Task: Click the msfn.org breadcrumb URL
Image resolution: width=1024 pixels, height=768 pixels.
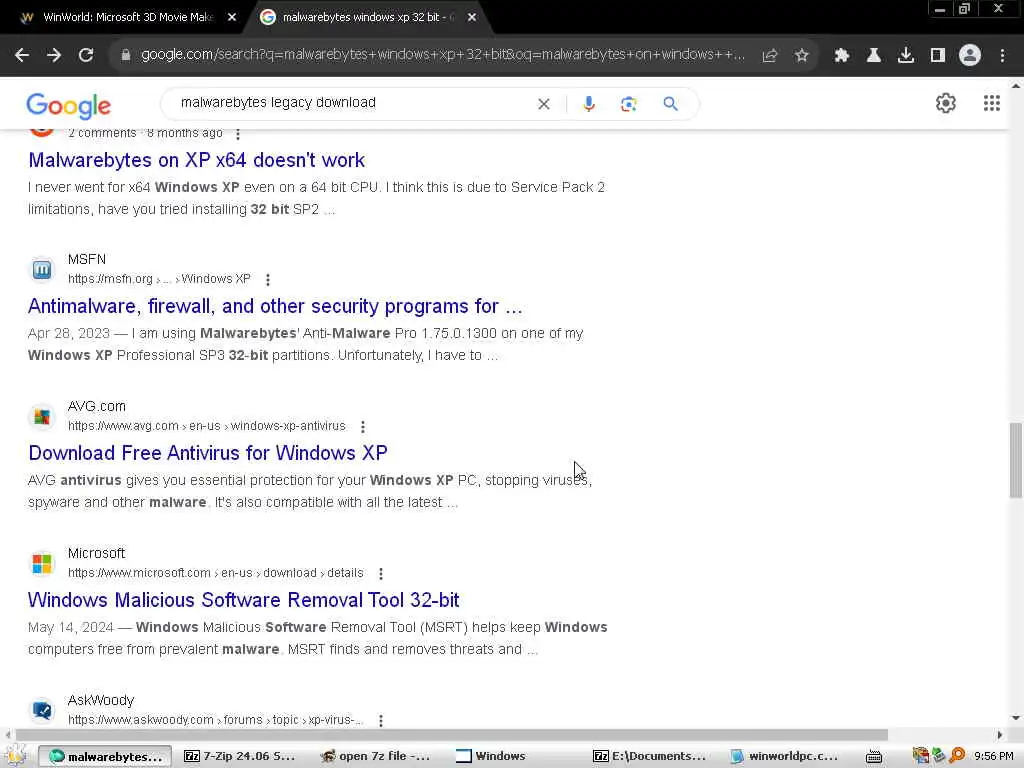Action: tap(159, 279)
